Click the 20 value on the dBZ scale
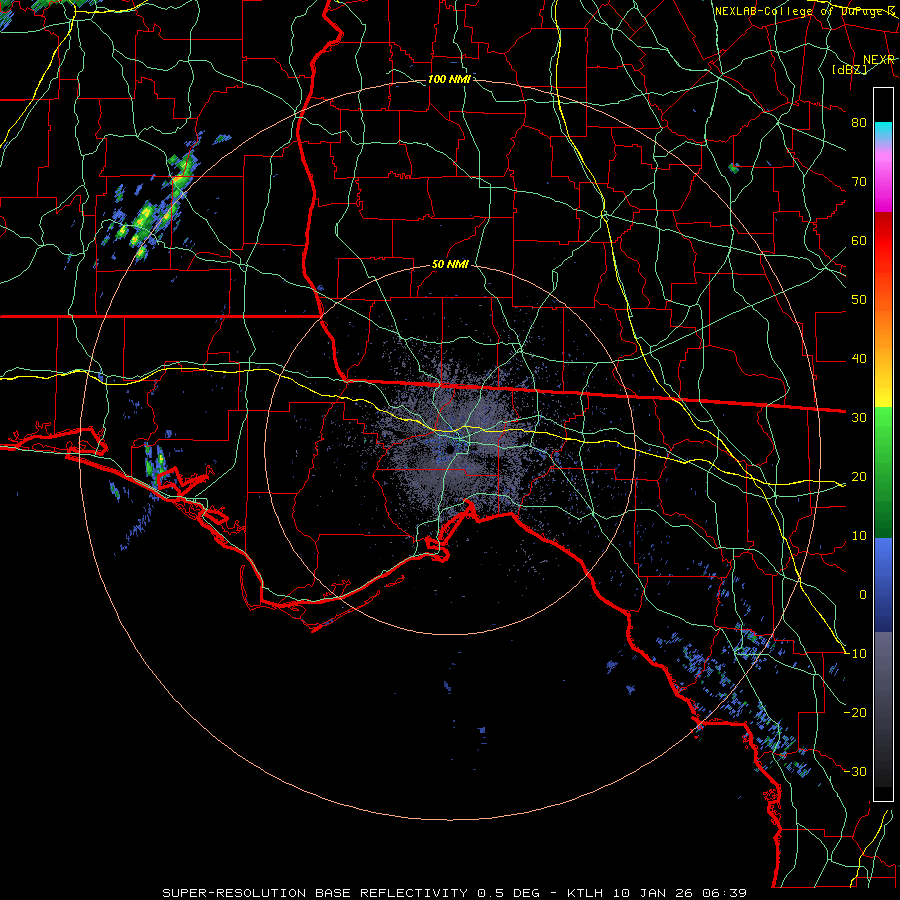900x900 pixels. pos(859,476)
